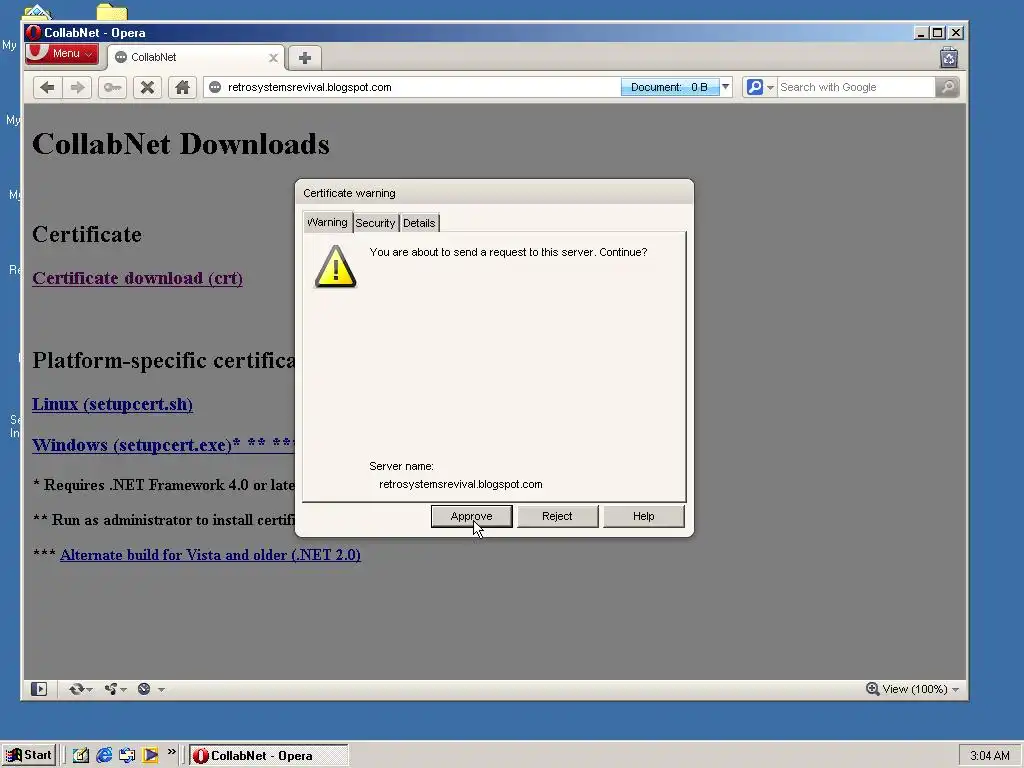Go to the Home page
The height and width of the screenshot is (768, 1024).
click(x=182, y=88)
